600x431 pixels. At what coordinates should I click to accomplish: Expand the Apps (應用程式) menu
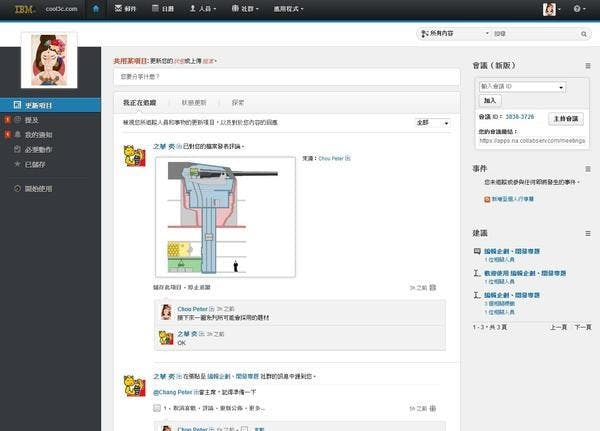click(289, 9)
